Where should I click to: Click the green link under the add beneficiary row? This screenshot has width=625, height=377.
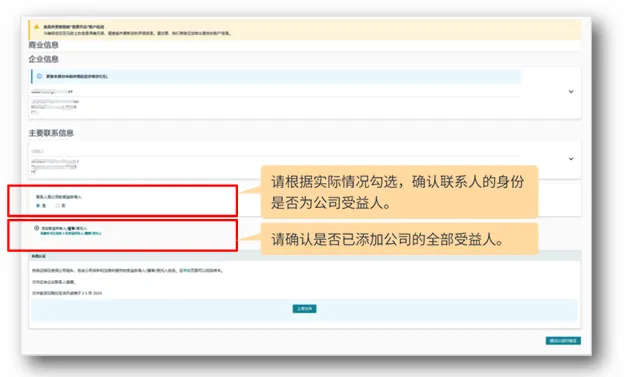coord(71,234)
